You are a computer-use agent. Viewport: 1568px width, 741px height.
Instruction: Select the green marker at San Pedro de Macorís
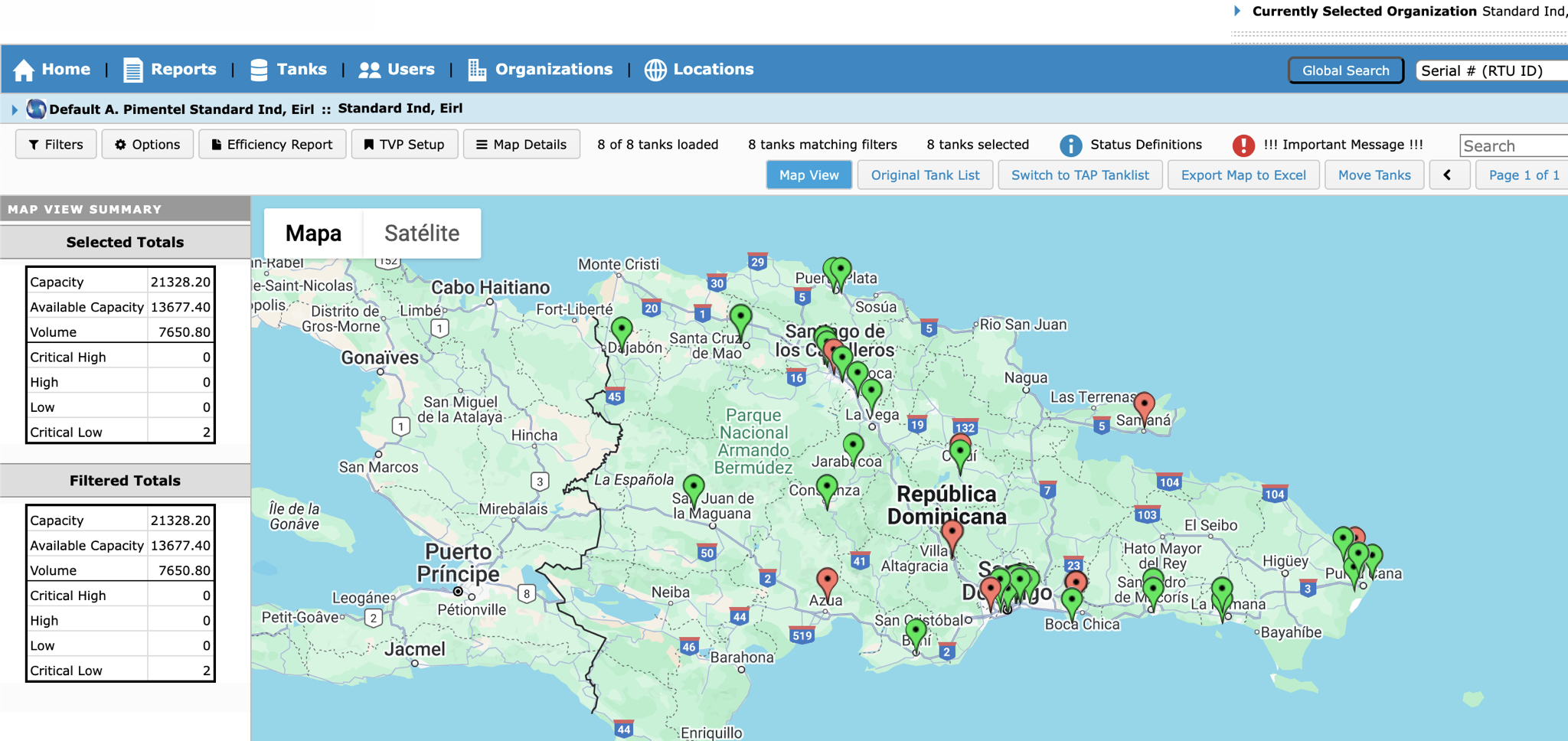click(x=1153, y=594)
